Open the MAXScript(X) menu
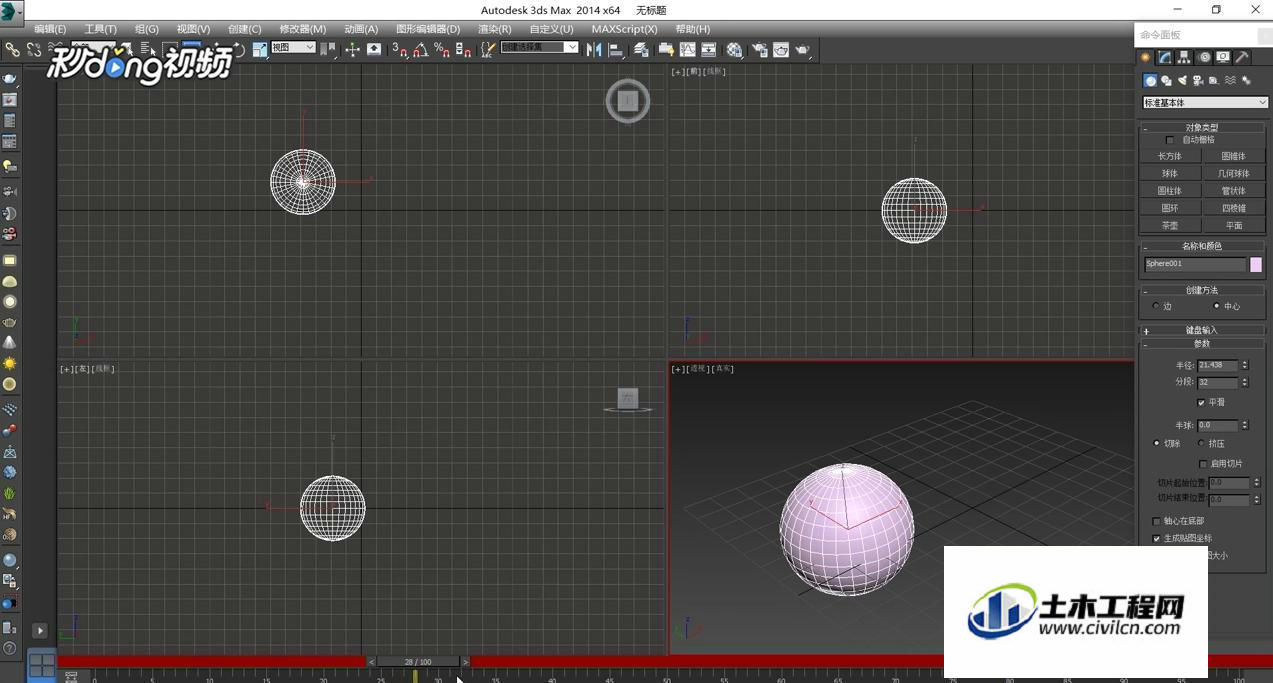Screen dimensions: 1273x683 624,29
